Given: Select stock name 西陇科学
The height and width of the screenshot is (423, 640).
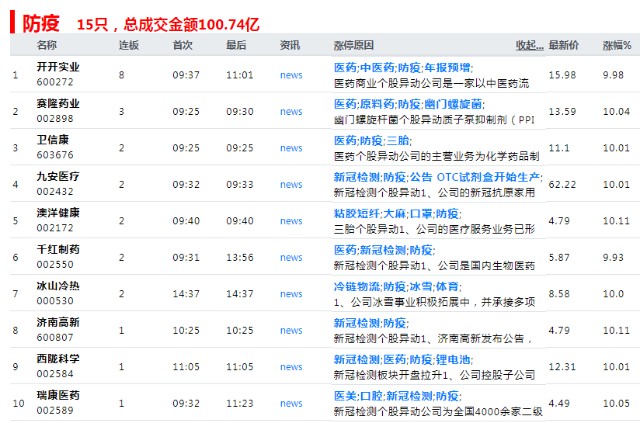Looking at the screenshot, I should click(58, 358).
